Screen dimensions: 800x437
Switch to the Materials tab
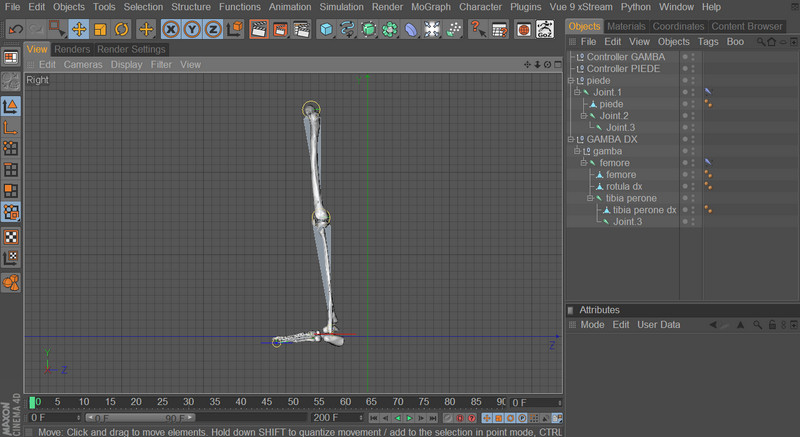click(626, 26)
